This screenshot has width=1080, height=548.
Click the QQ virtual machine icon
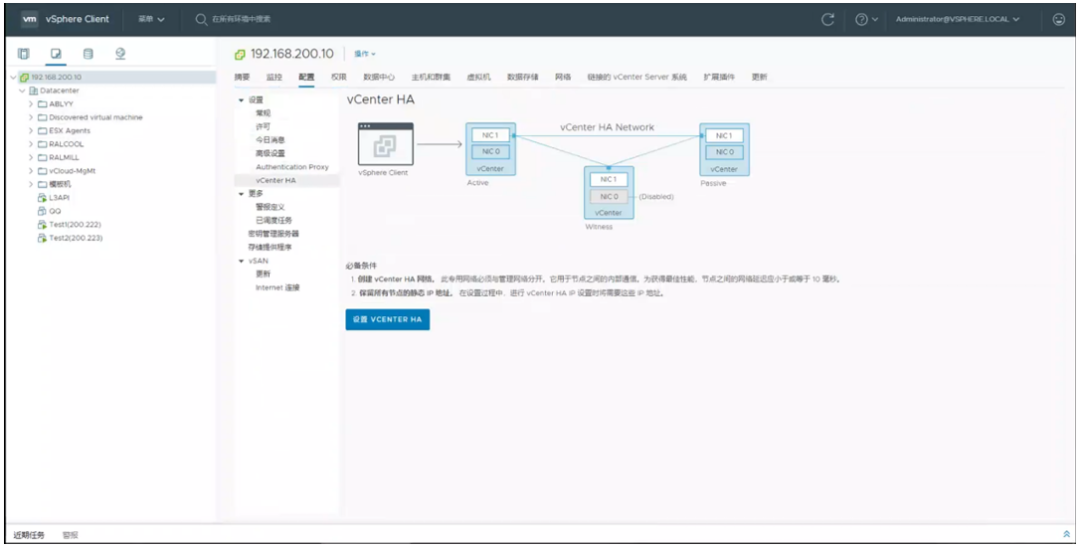click(x=42, y=211)
